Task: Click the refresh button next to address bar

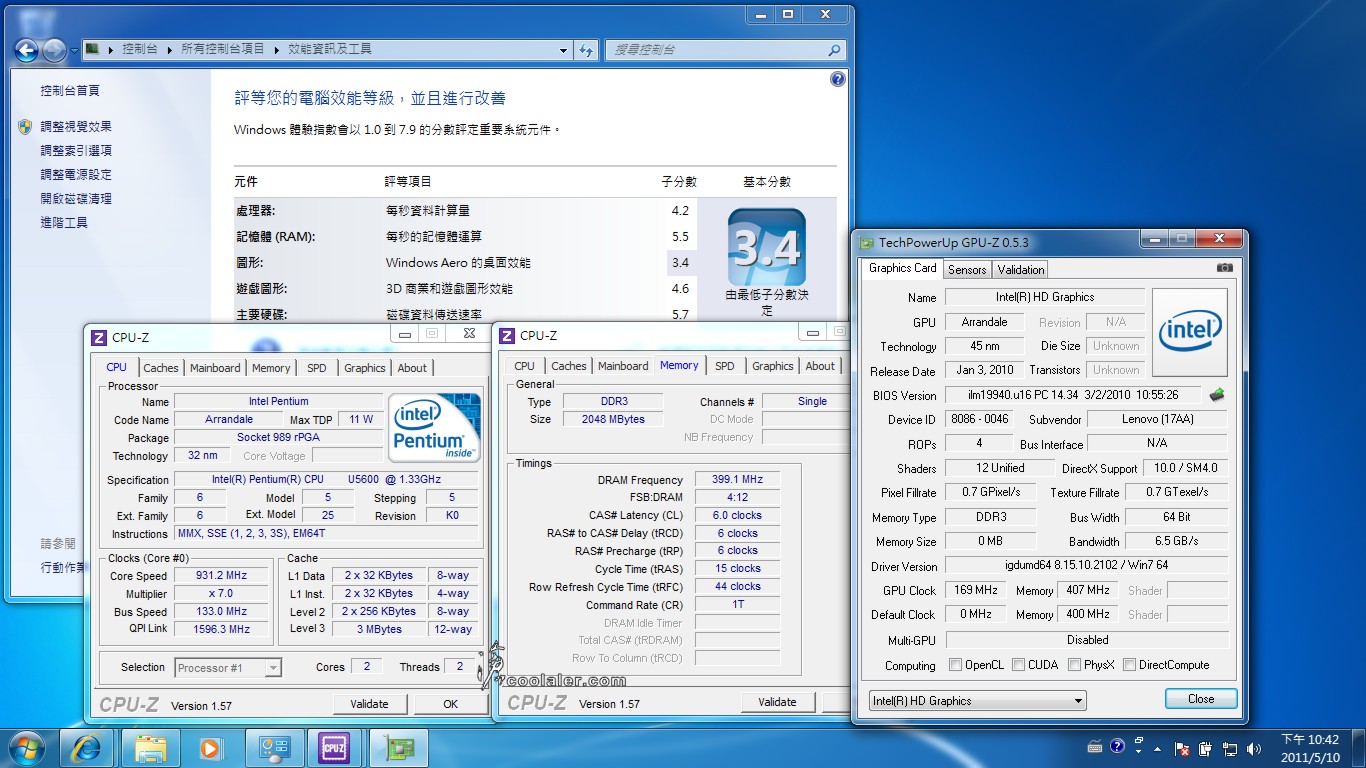Action: tap(587, 49)
